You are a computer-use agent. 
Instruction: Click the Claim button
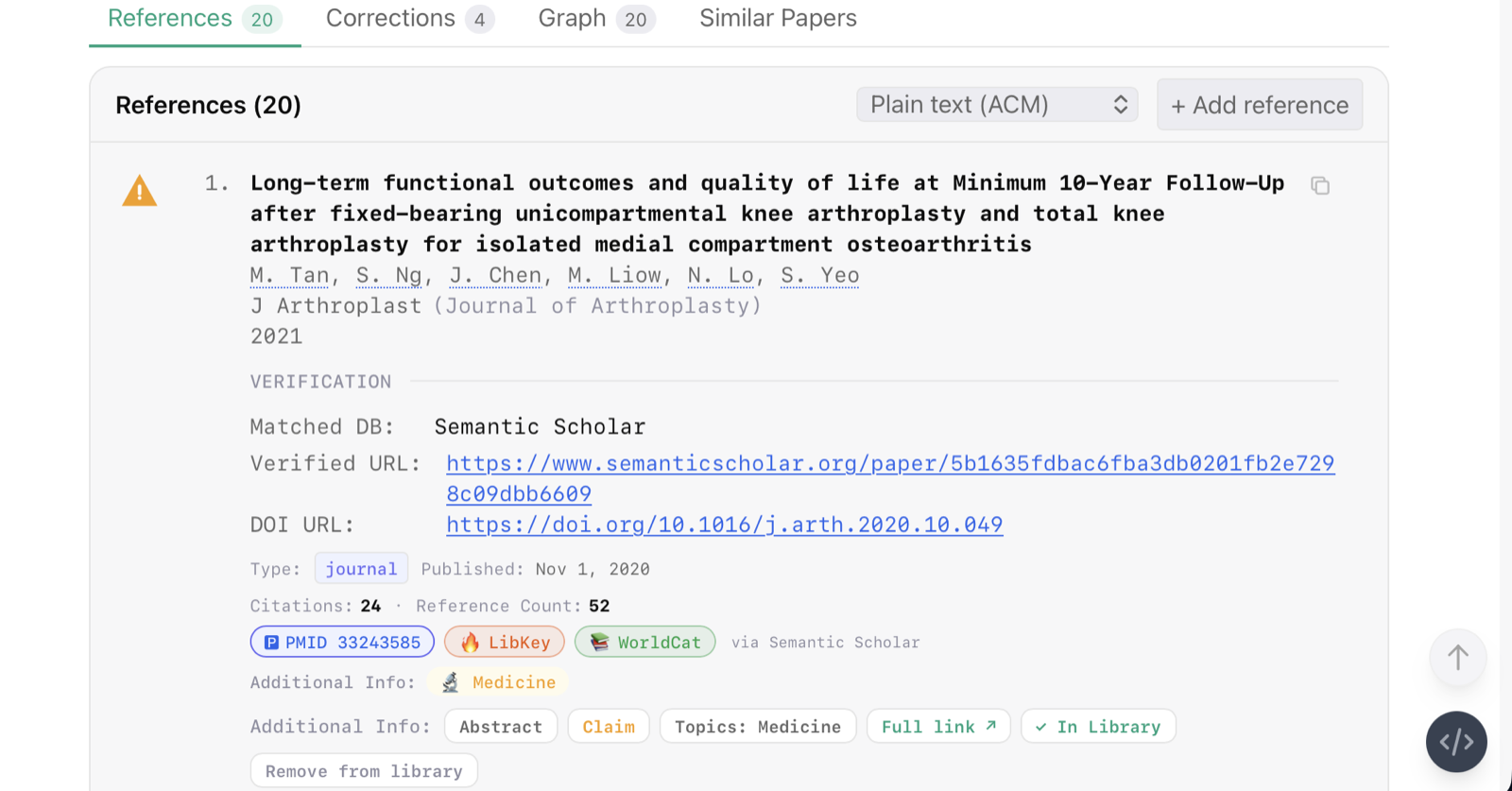(x=609, y=726)
